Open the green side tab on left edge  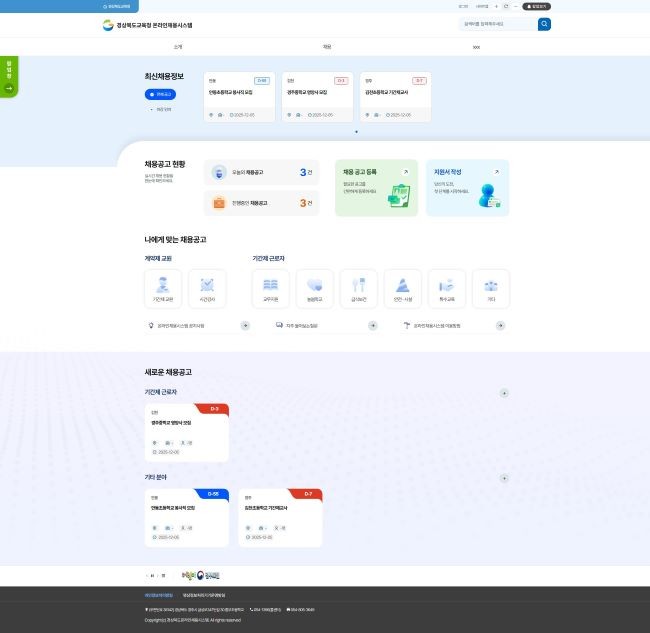(9, 75)
